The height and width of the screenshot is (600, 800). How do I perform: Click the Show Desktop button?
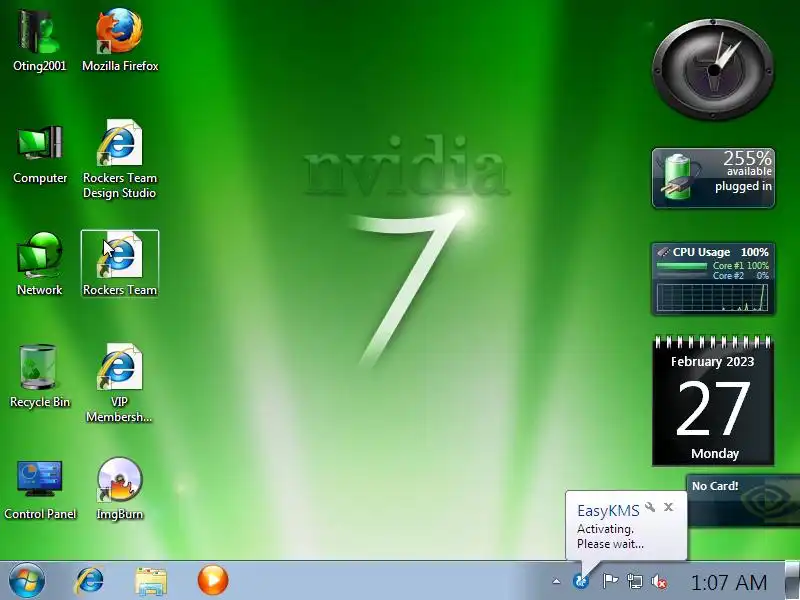click(x=792, y=581)
